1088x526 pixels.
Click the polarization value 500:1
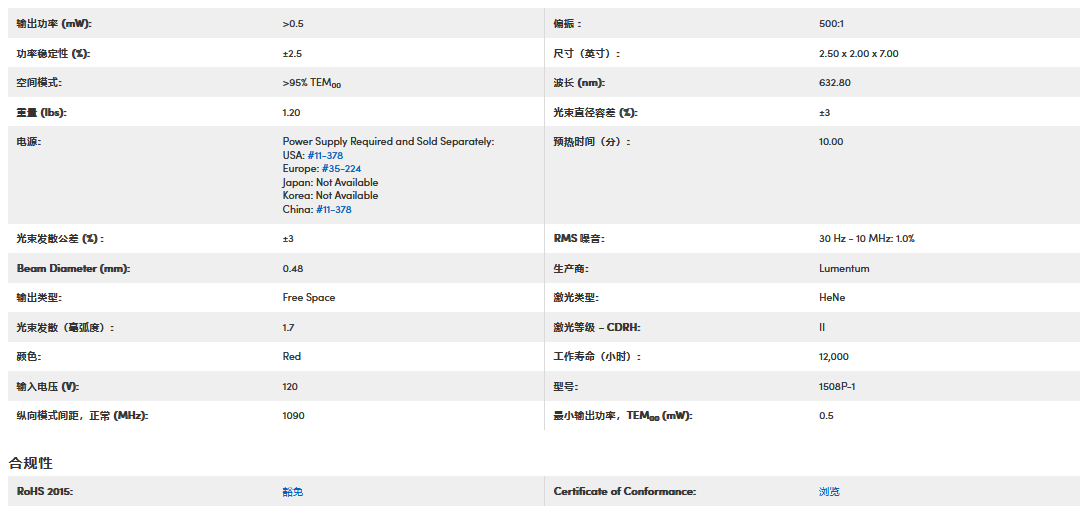(x=831, y=24)
